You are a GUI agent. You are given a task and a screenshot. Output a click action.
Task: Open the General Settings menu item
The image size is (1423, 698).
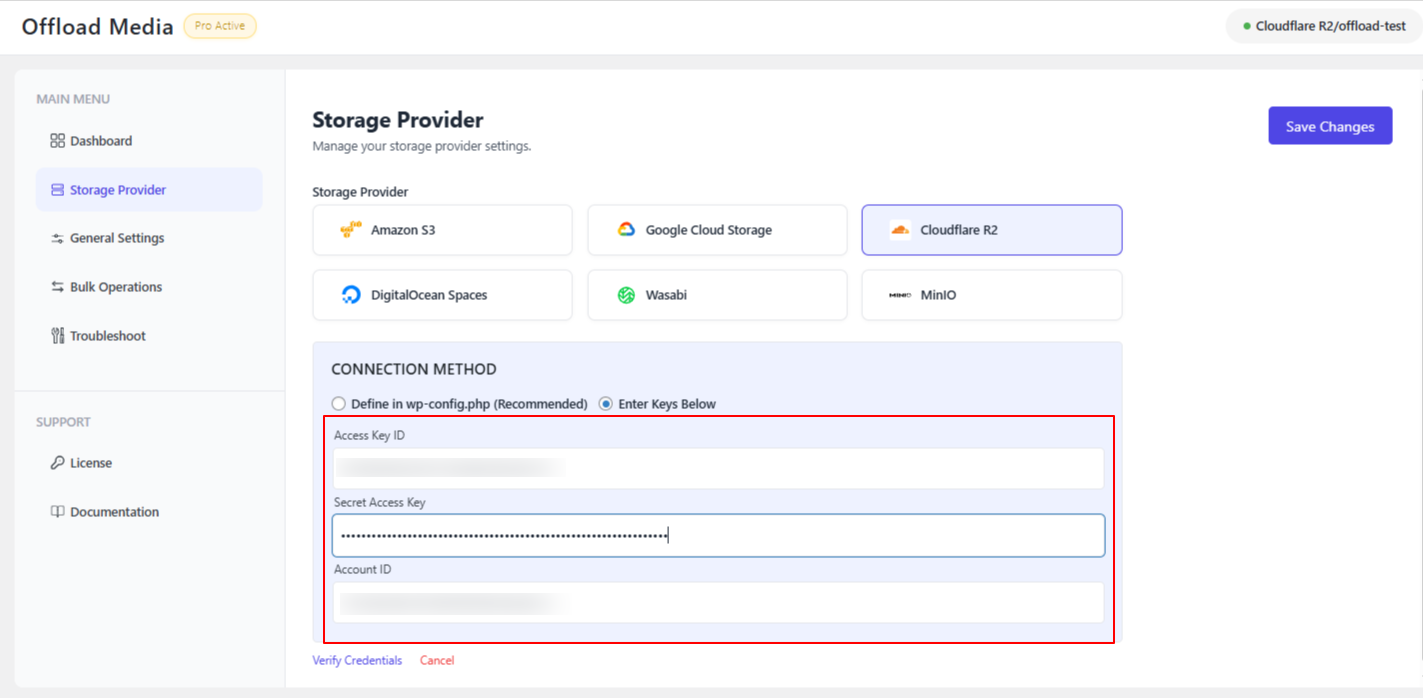pyautogui.click(x=117, y=238)
